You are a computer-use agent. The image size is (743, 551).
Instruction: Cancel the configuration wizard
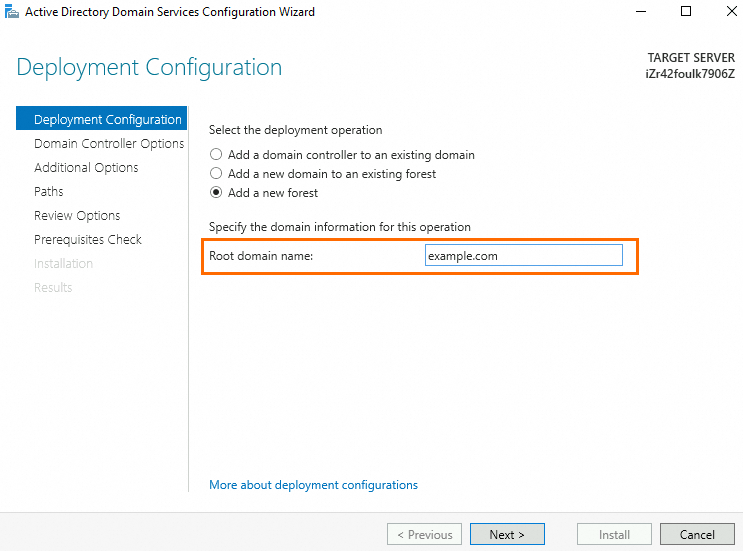click(x=697, y=534)
